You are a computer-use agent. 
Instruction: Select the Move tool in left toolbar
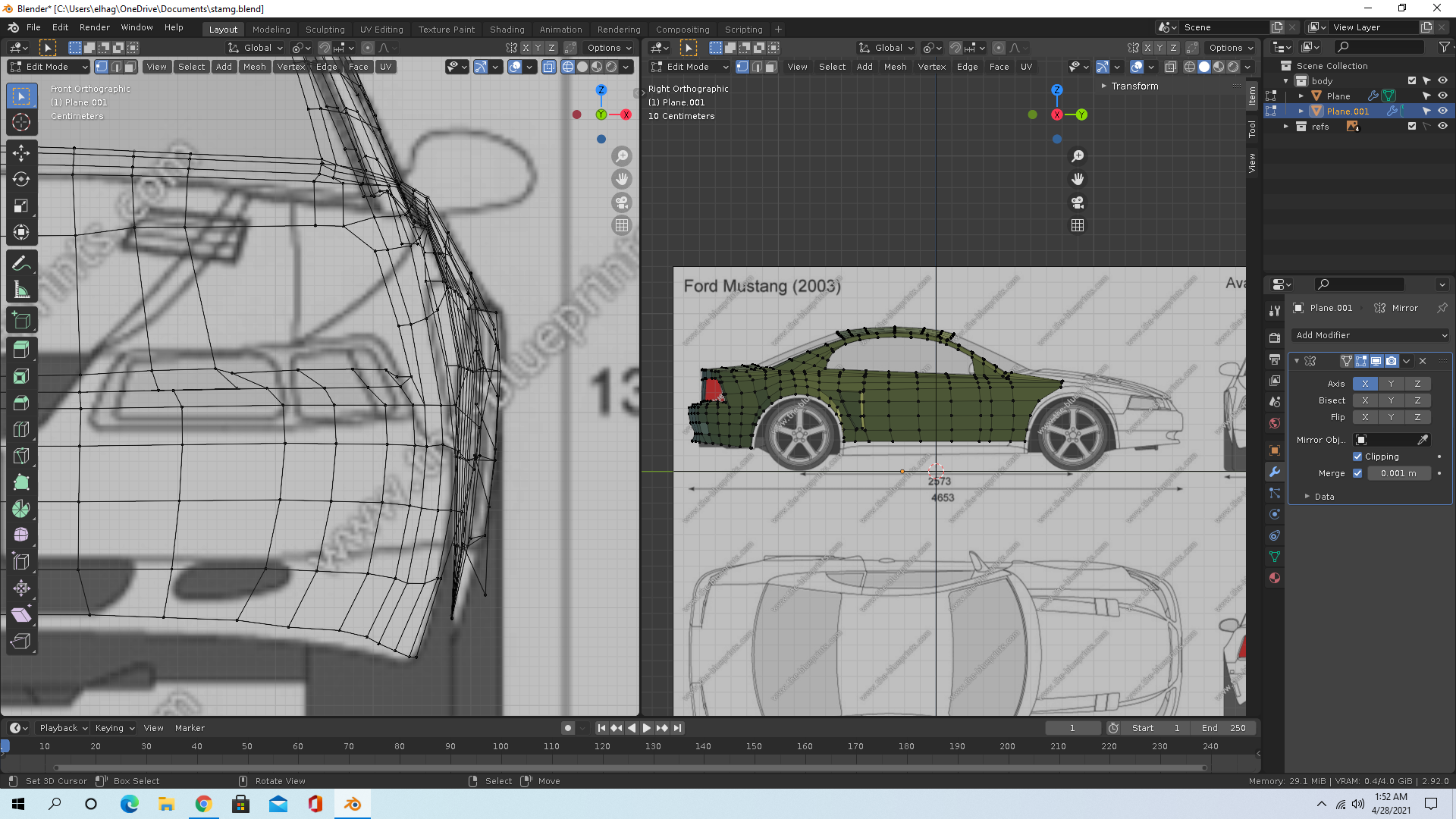click(x=21, y=153)
